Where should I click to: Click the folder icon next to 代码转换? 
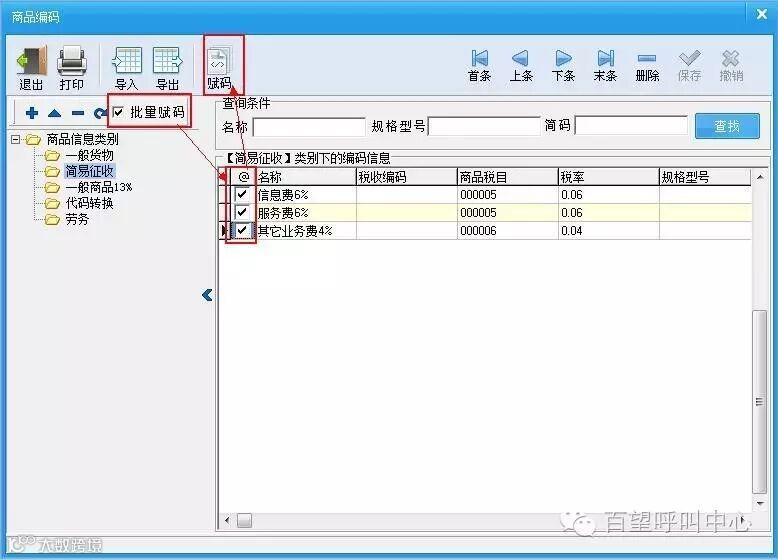(52, 203)
